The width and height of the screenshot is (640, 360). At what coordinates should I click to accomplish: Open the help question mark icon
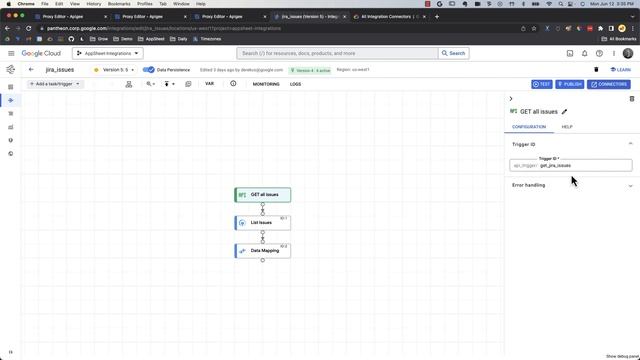click(x=599, y=53)
